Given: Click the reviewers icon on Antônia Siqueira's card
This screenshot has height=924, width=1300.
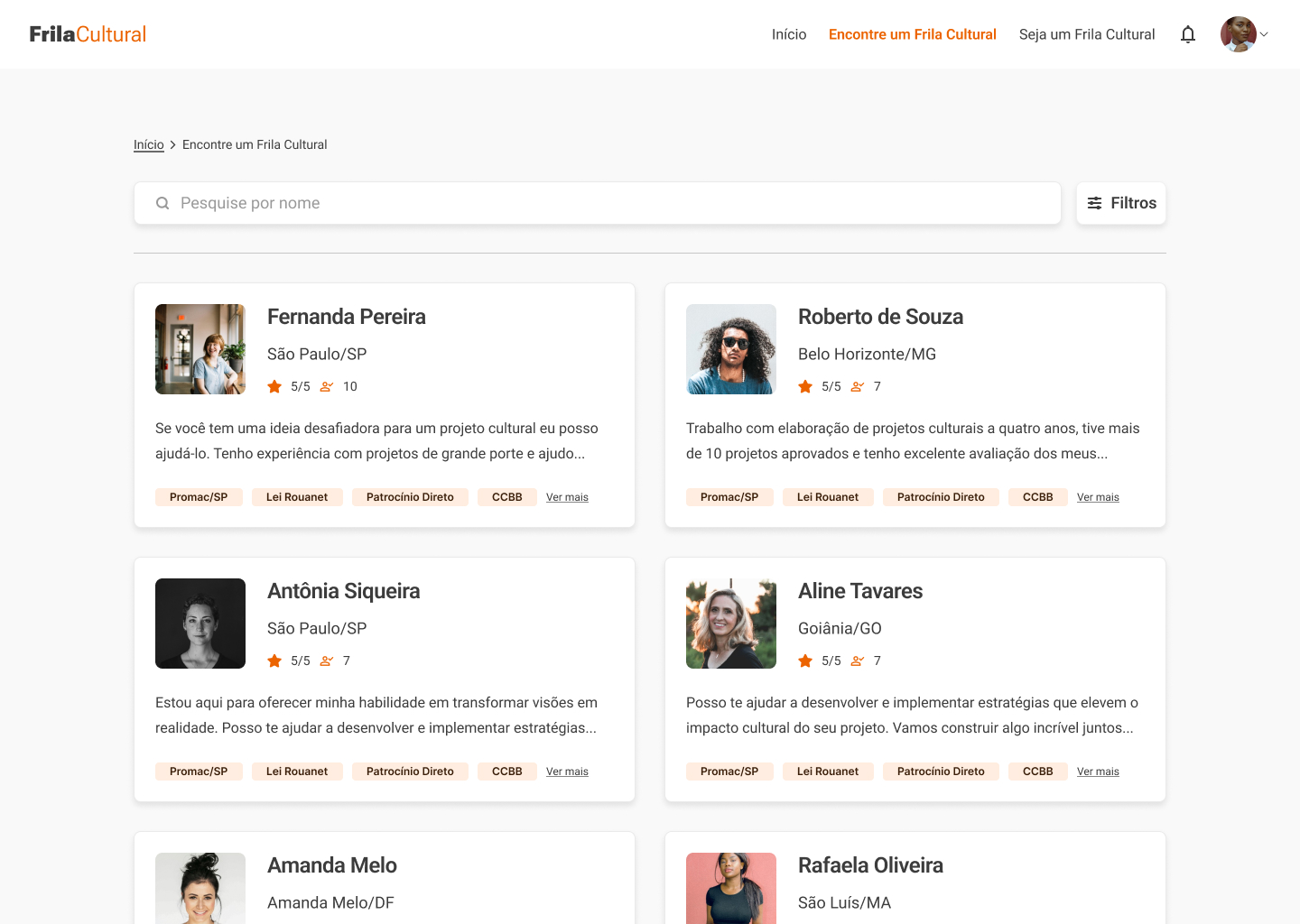Looking at the screenshot, I should point(327,661).
